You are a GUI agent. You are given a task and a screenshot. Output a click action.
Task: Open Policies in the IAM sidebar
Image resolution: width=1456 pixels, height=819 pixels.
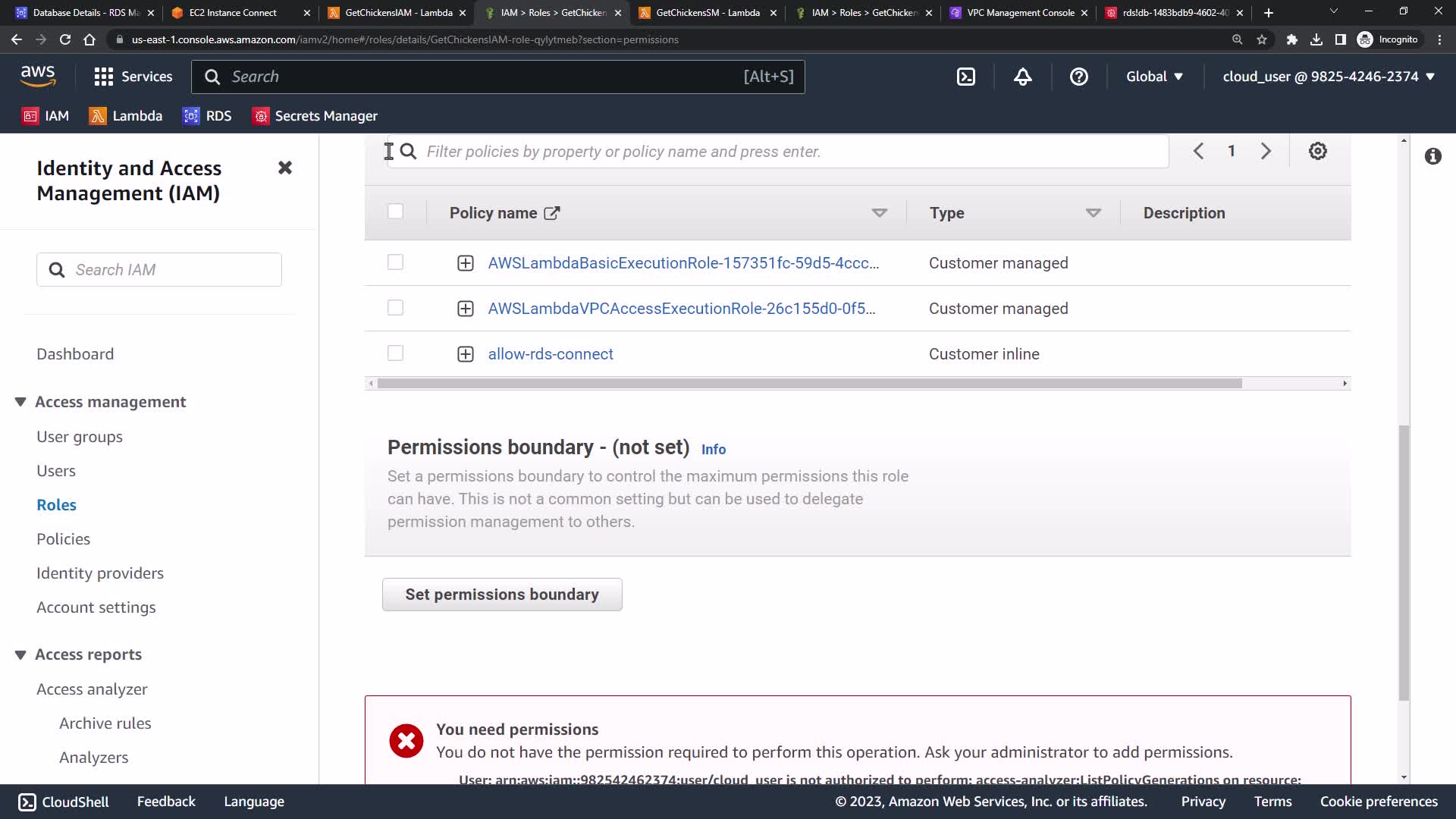pyautogui.click(x=63, y=539)
